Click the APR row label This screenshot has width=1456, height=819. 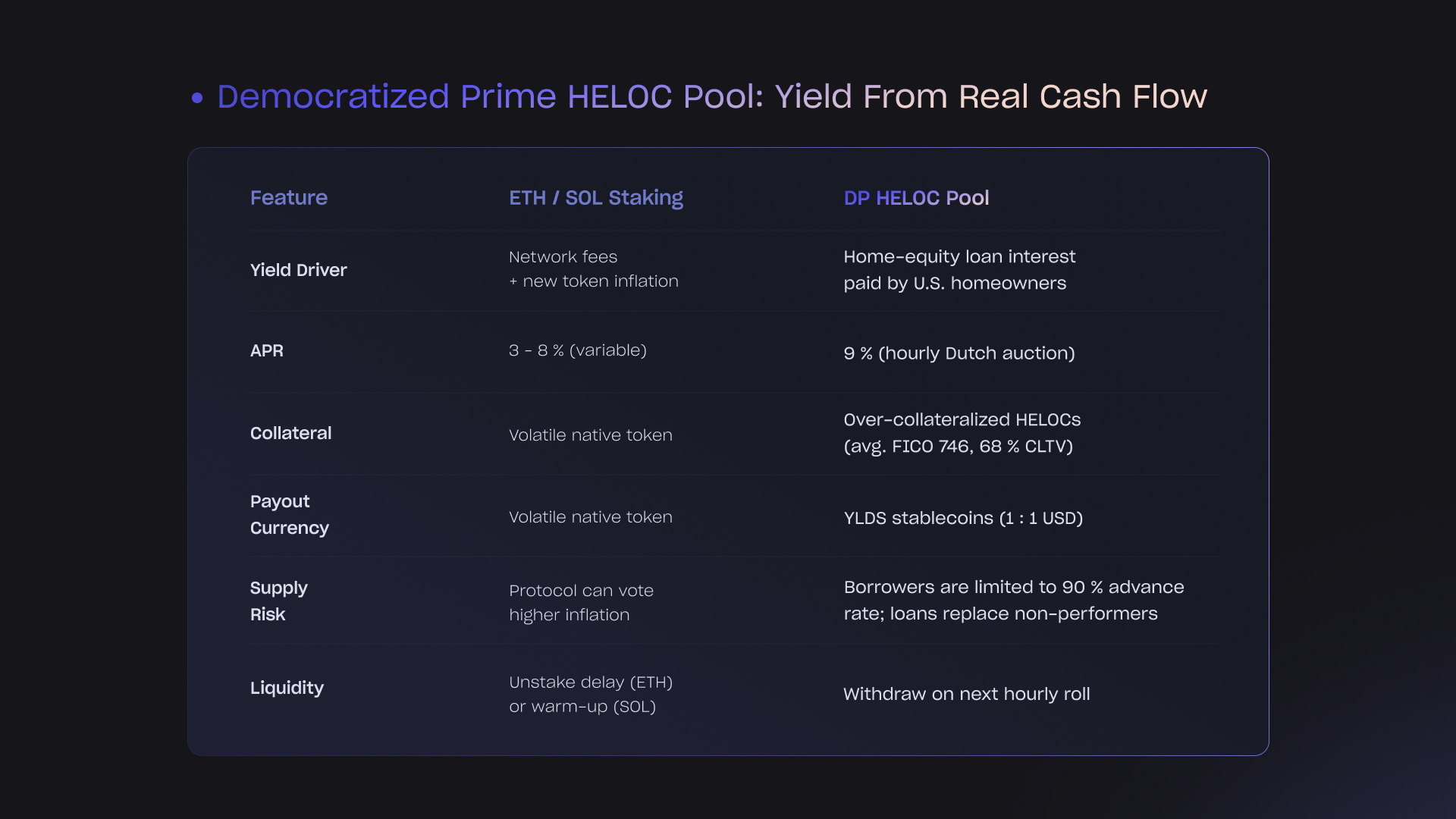(x=267, y=351)
